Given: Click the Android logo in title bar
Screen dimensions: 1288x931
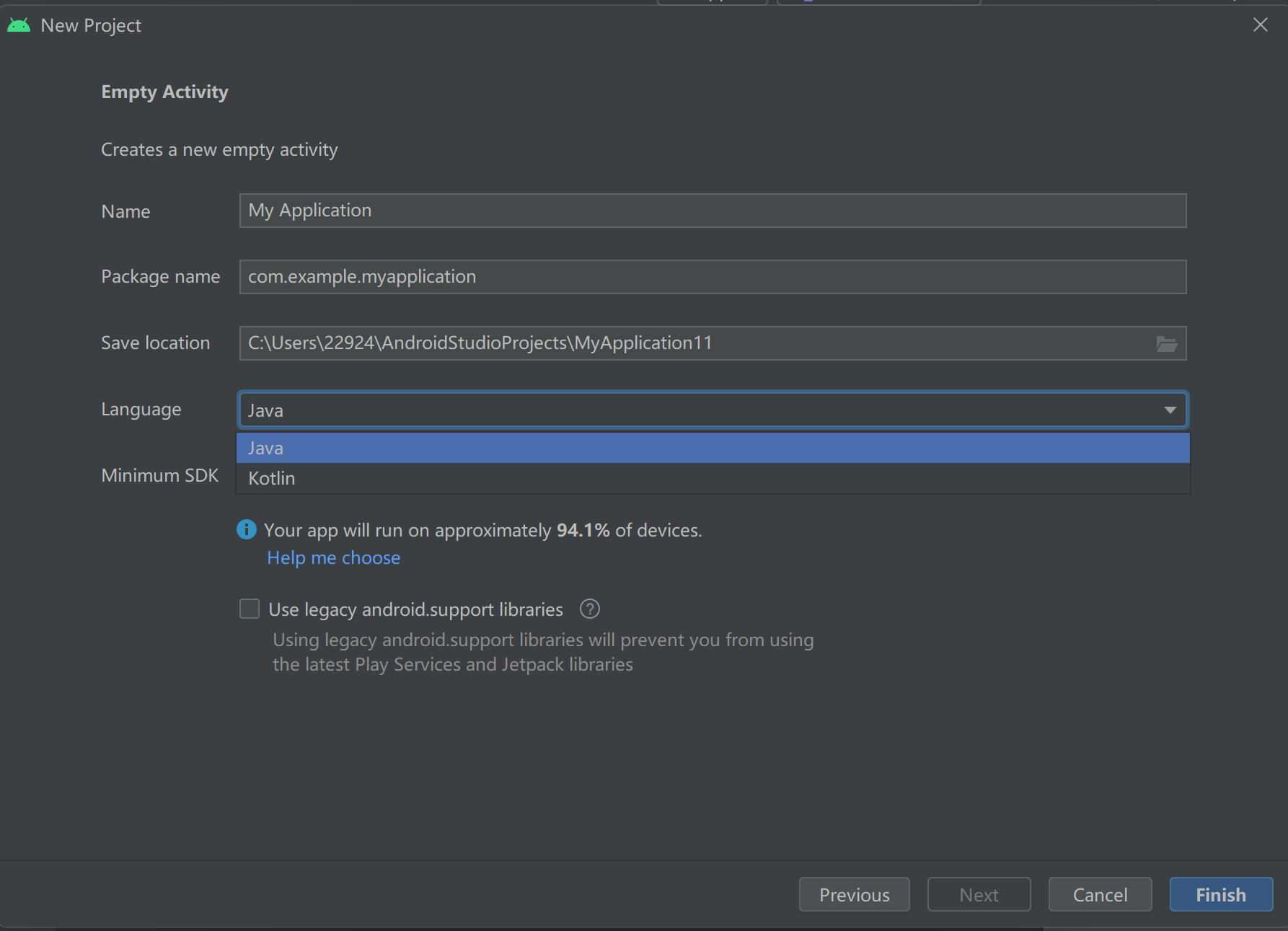Looking at the screenshot, I should 19,25.
